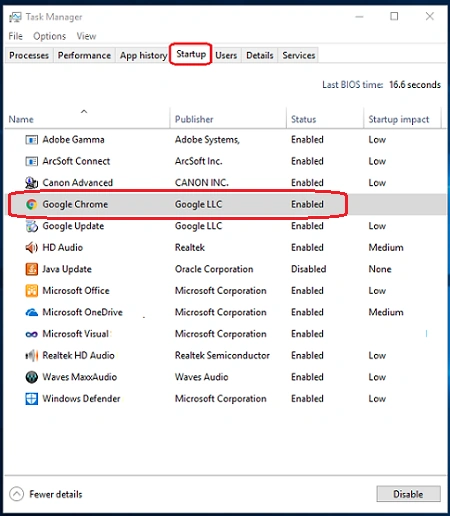Select the Adobe Gamma icon
Screen dimensions: 450x516
[x=32, y=140]
